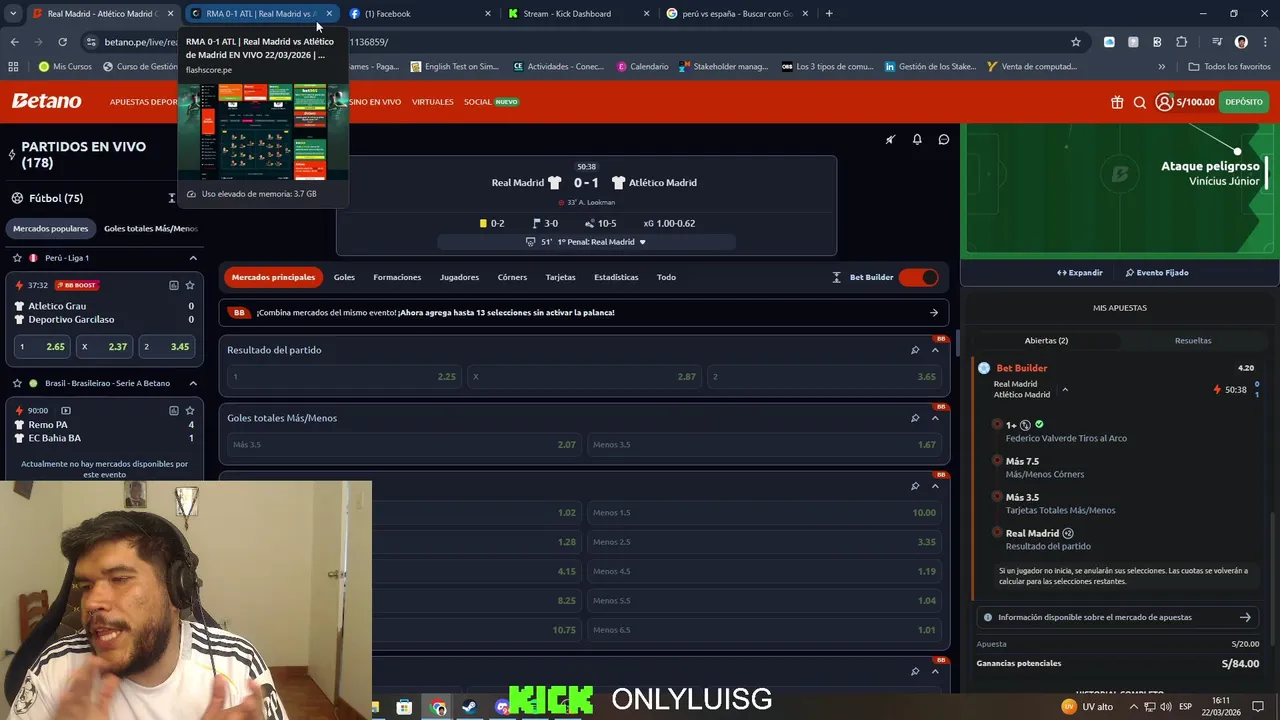Collapse the Resultado del partido market
The image size is (1280, 720).
click(x=935, y=350)
